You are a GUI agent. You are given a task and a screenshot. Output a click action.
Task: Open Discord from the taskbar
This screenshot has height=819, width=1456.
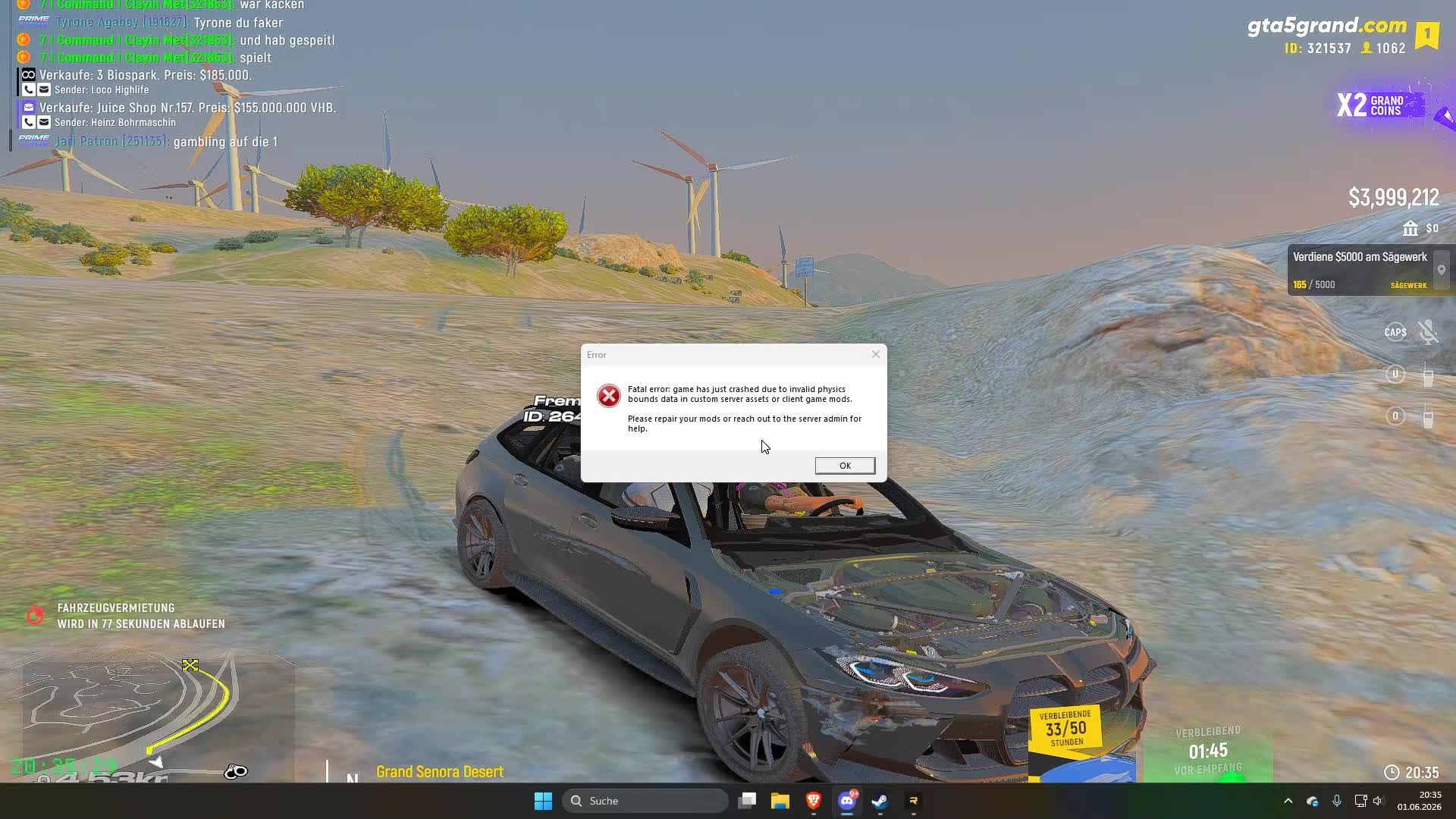point(847,801)
